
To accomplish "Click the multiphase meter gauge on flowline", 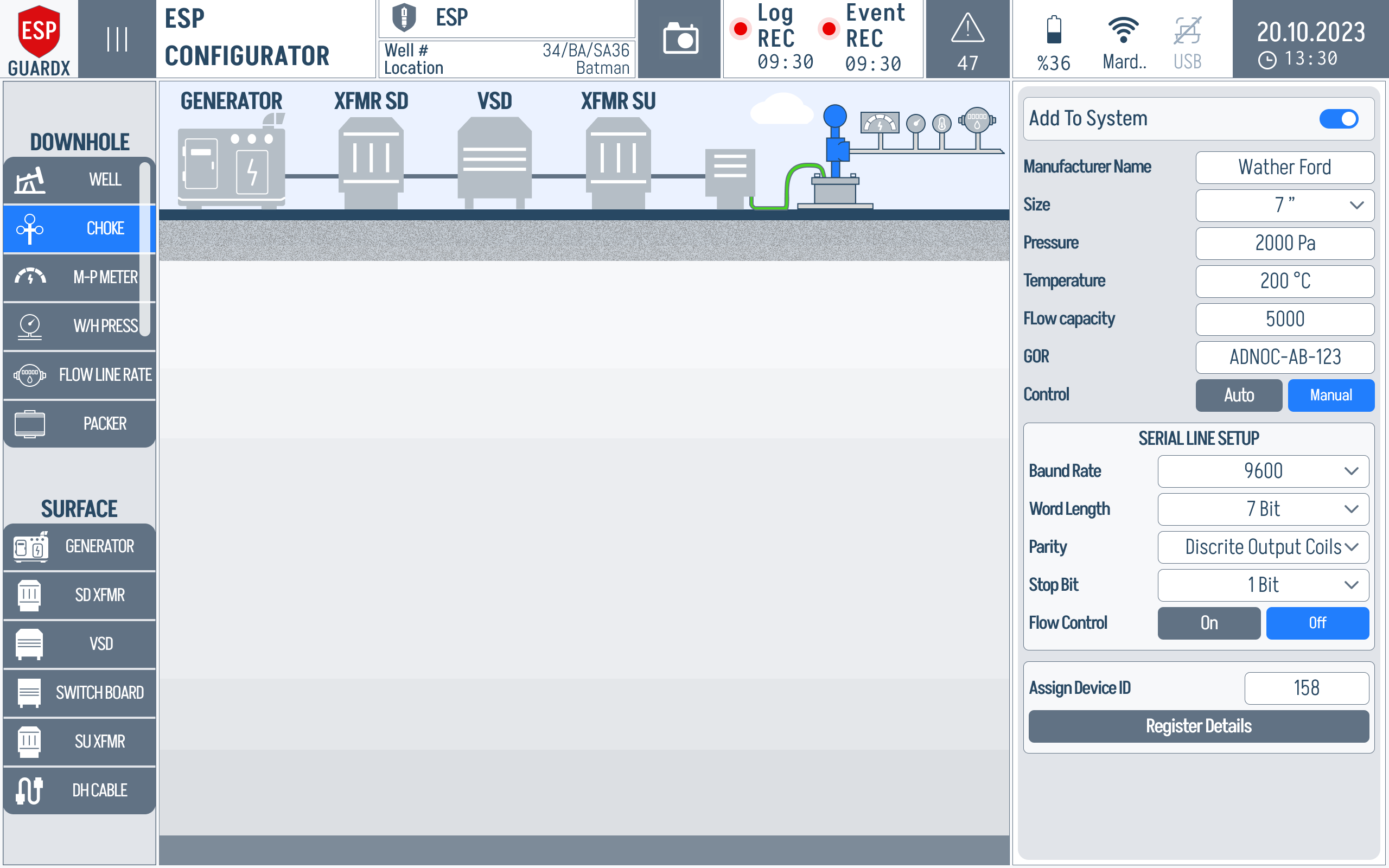I will point(880,123).
